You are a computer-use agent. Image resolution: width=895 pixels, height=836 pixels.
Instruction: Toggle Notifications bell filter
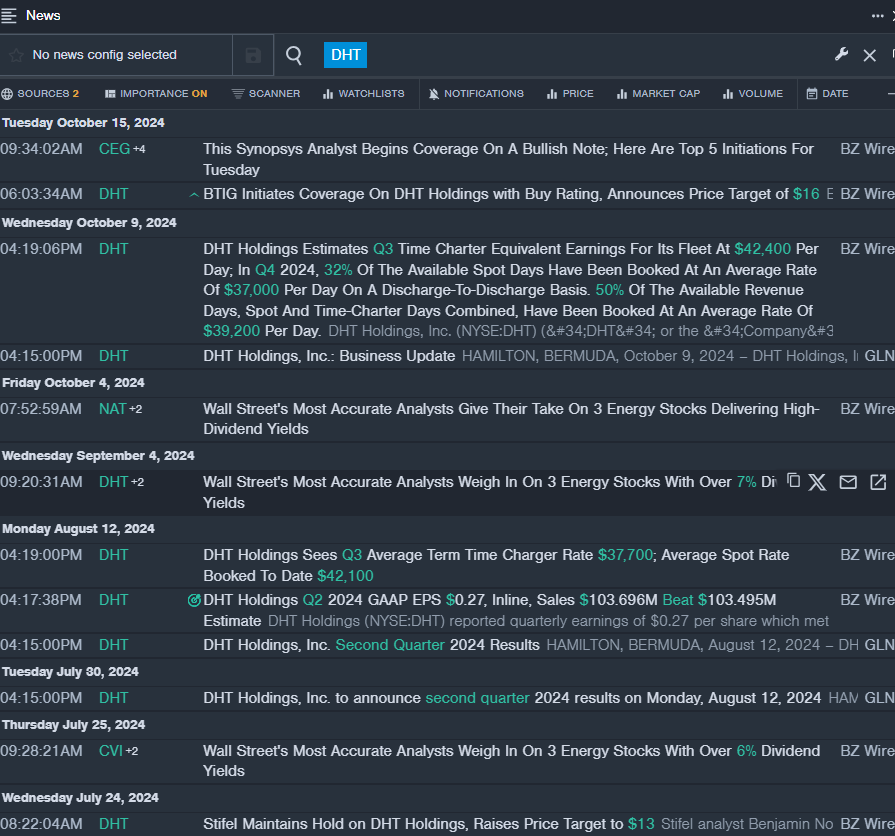tap(476, 94)
